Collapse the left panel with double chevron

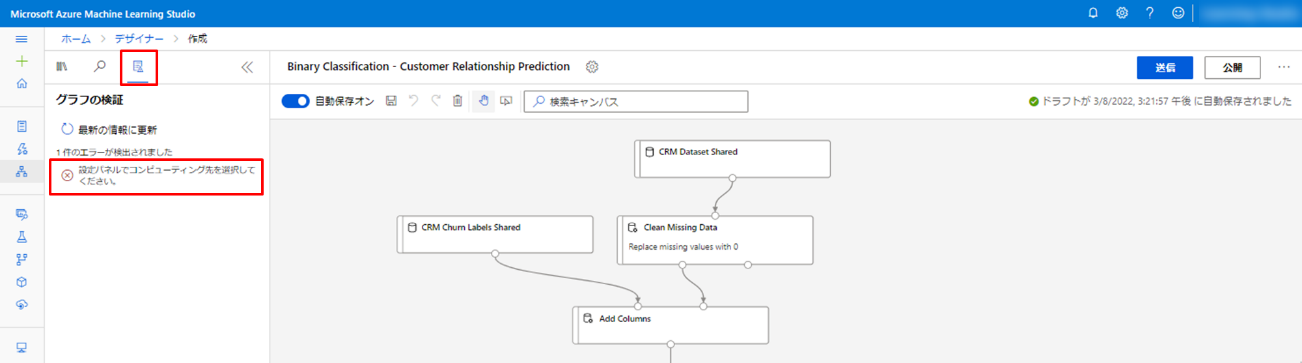(247, 67)
